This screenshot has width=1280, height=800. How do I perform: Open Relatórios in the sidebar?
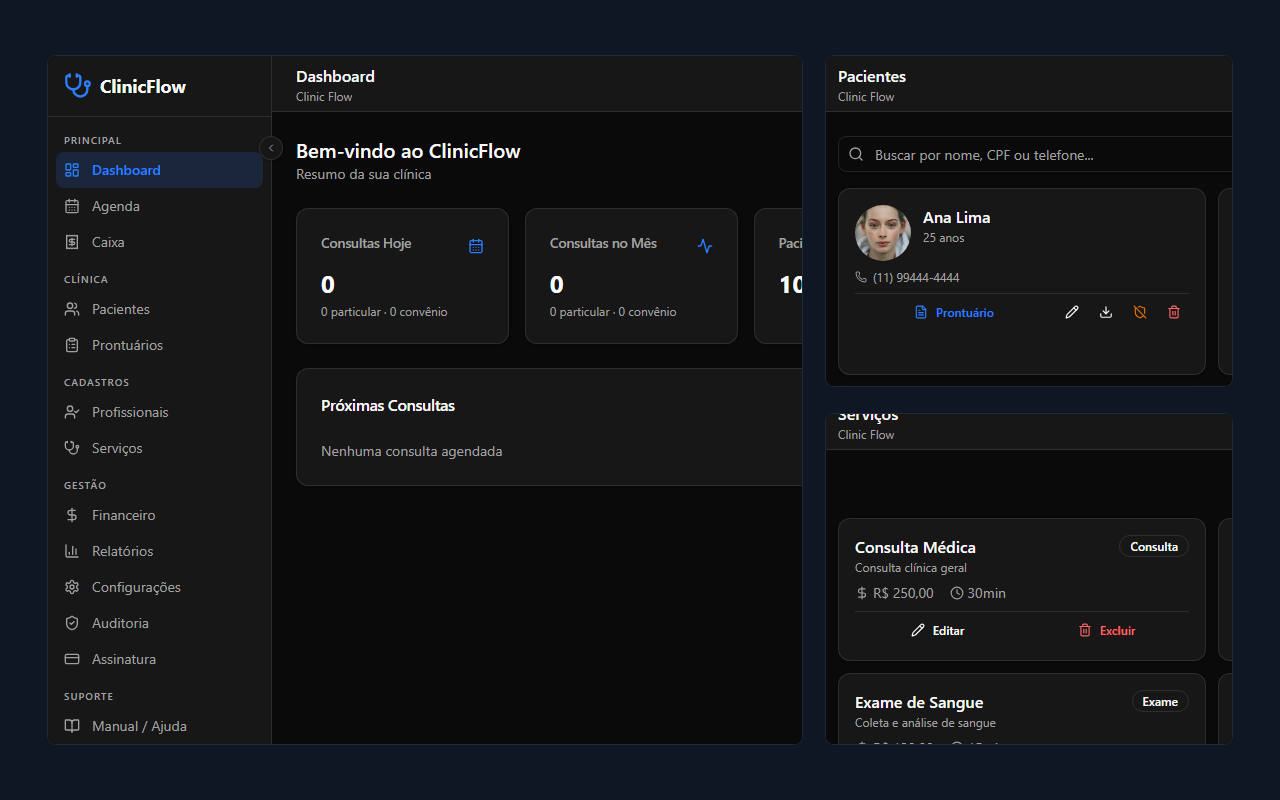[159, 551]
